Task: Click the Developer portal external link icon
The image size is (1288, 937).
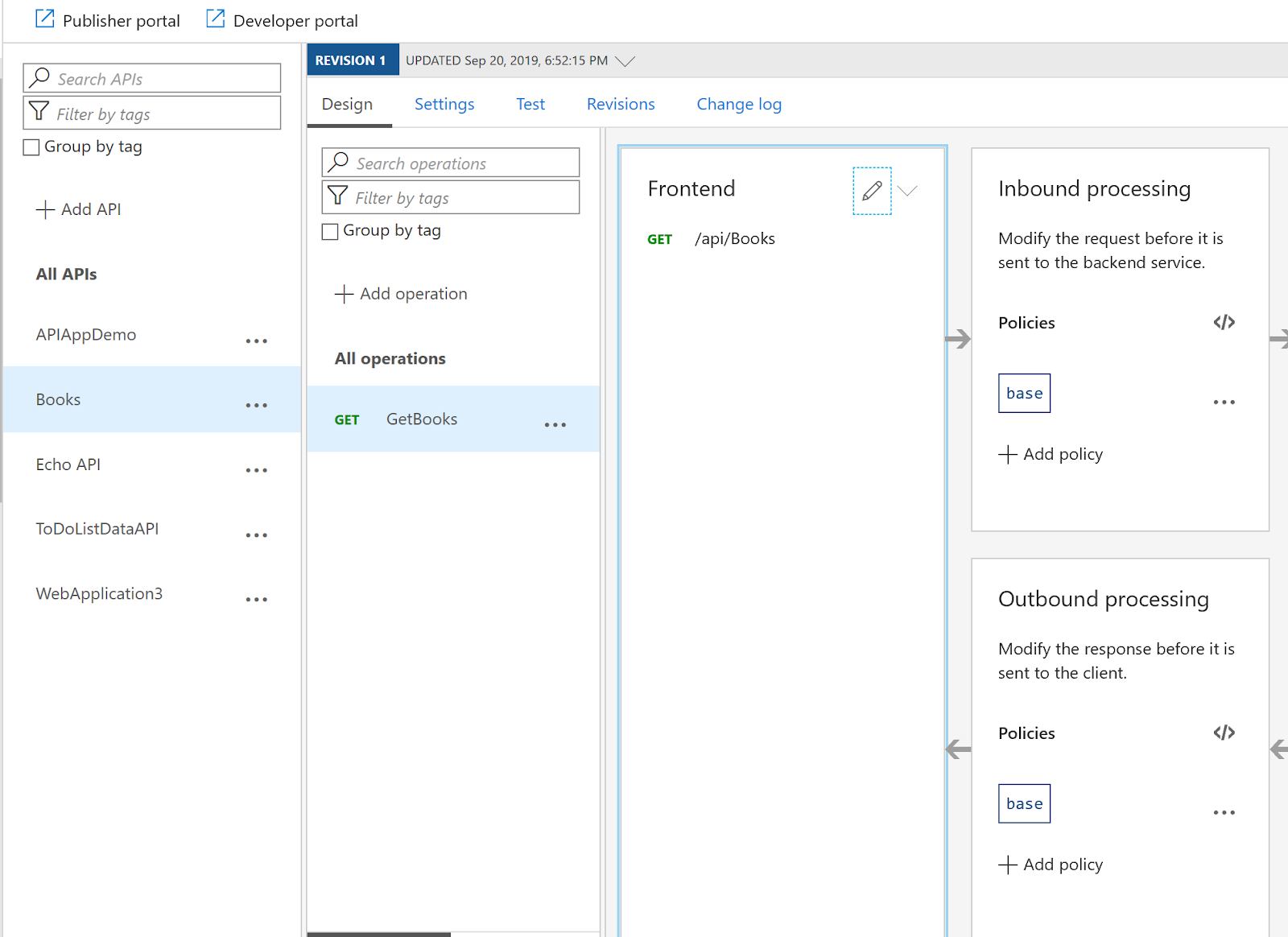Action: point(214,18)
